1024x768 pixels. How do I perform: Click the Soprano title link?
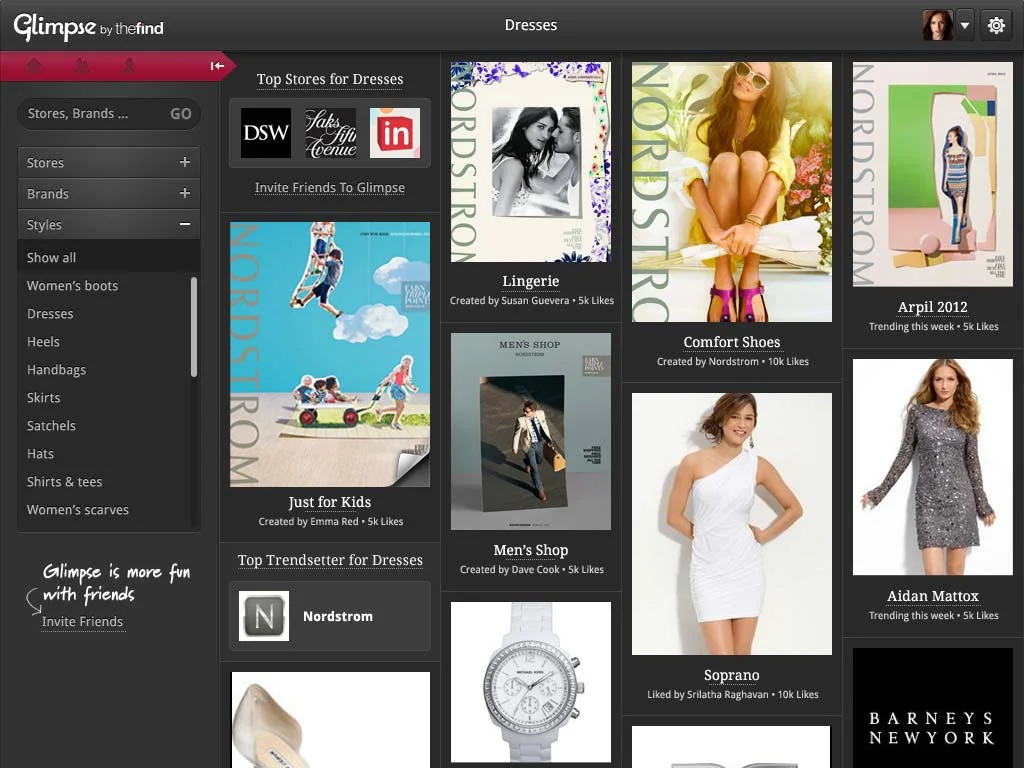click(x=732, y=675)
